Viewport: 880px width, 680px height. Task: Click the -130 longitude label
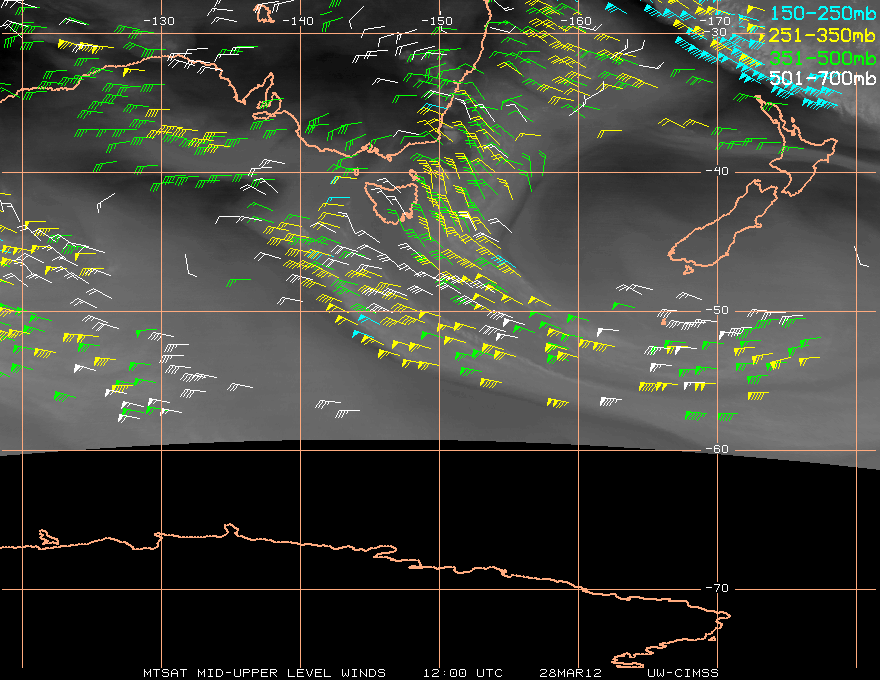159,21
